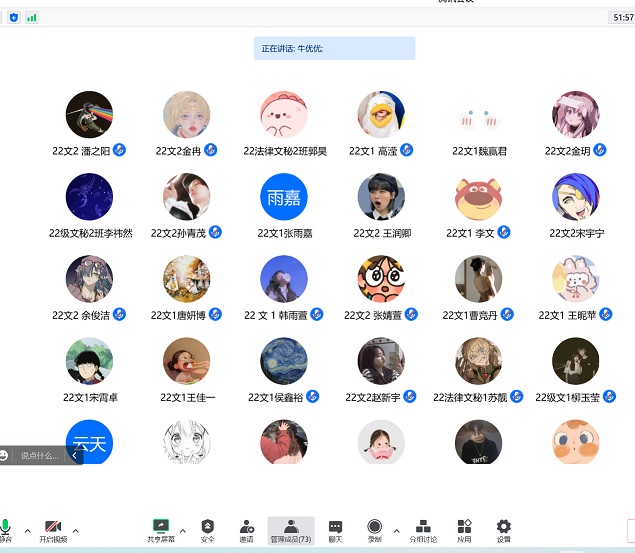Screen dimensions: 635x553
Task: Click the 邀请 invite icon
Action: [246, 529]
